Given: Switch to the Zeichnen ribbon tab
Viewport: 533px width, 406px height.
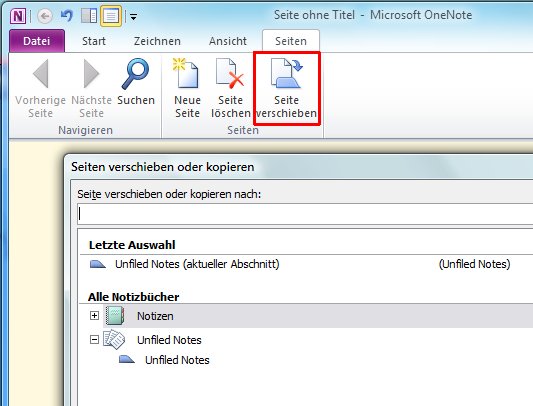Looking at the screenshot, I should [157, 41].
